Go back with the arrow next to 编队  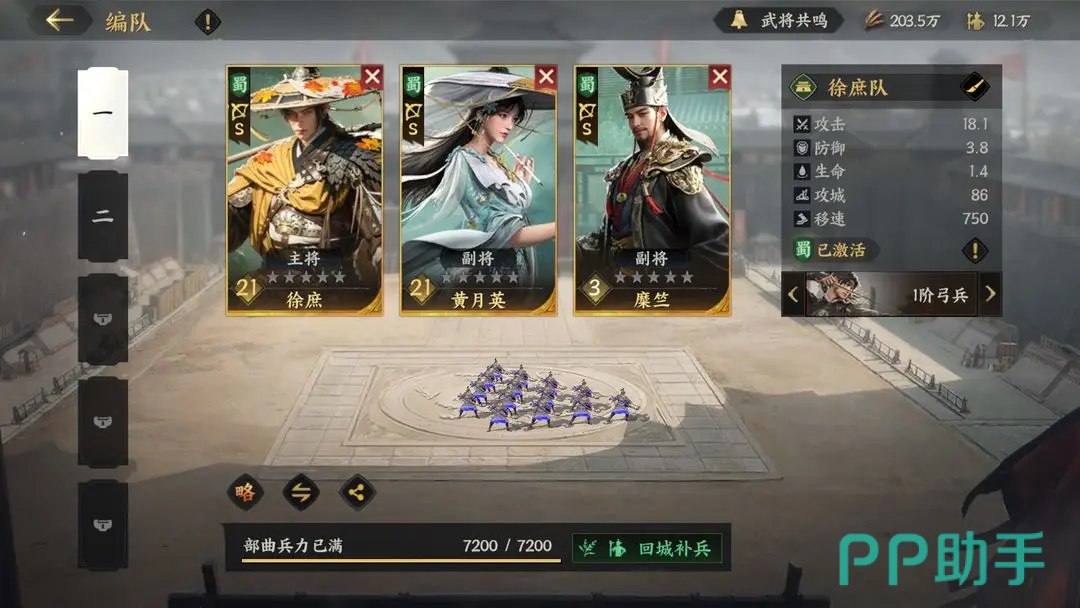60,21
